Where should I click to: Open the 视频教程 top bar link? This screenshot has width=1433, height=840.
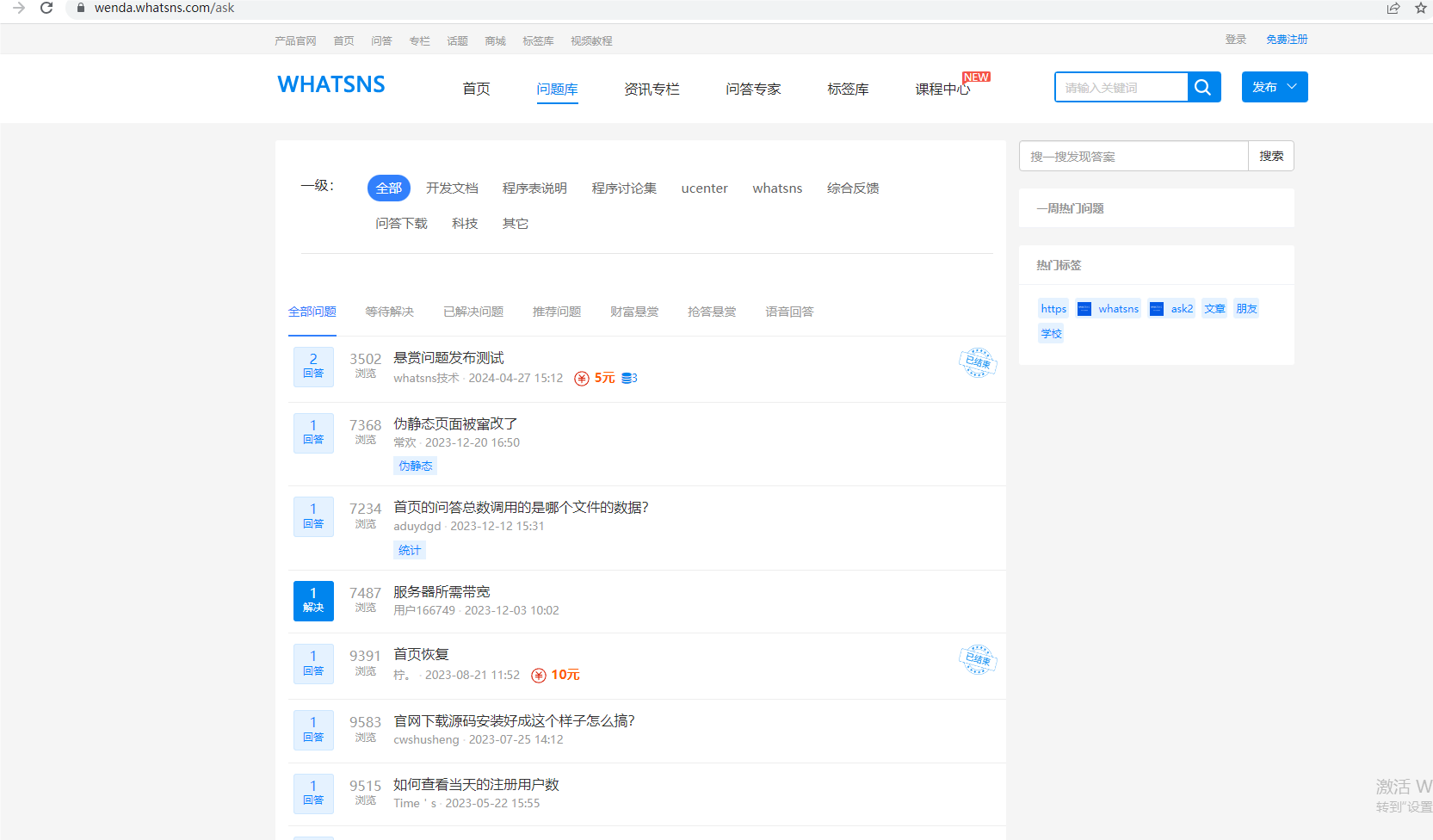pos(591,40)
